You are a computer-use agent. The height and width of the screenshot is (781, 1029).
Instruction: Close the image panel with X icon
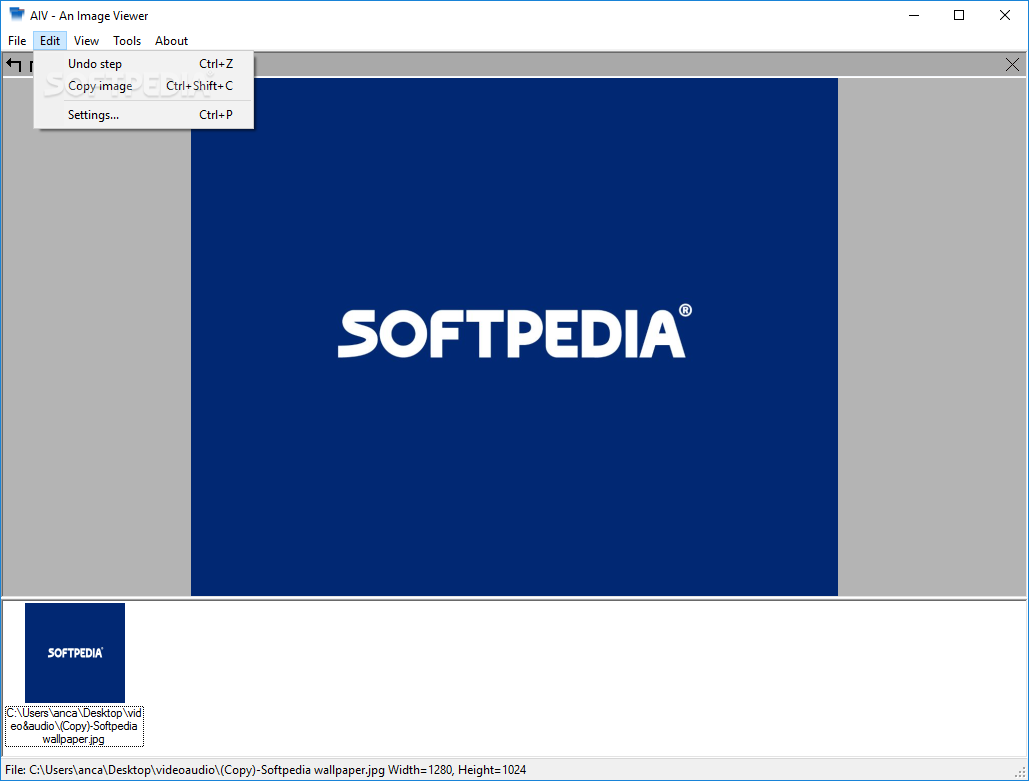click(1012, 64)
